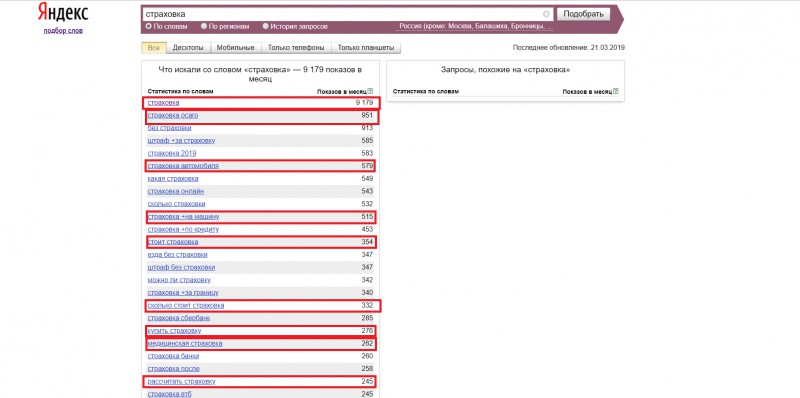The width and height of the screenshot is (800, 398).
Task: Open the 'Только телефоны' tab
Action: coord(296,48)
